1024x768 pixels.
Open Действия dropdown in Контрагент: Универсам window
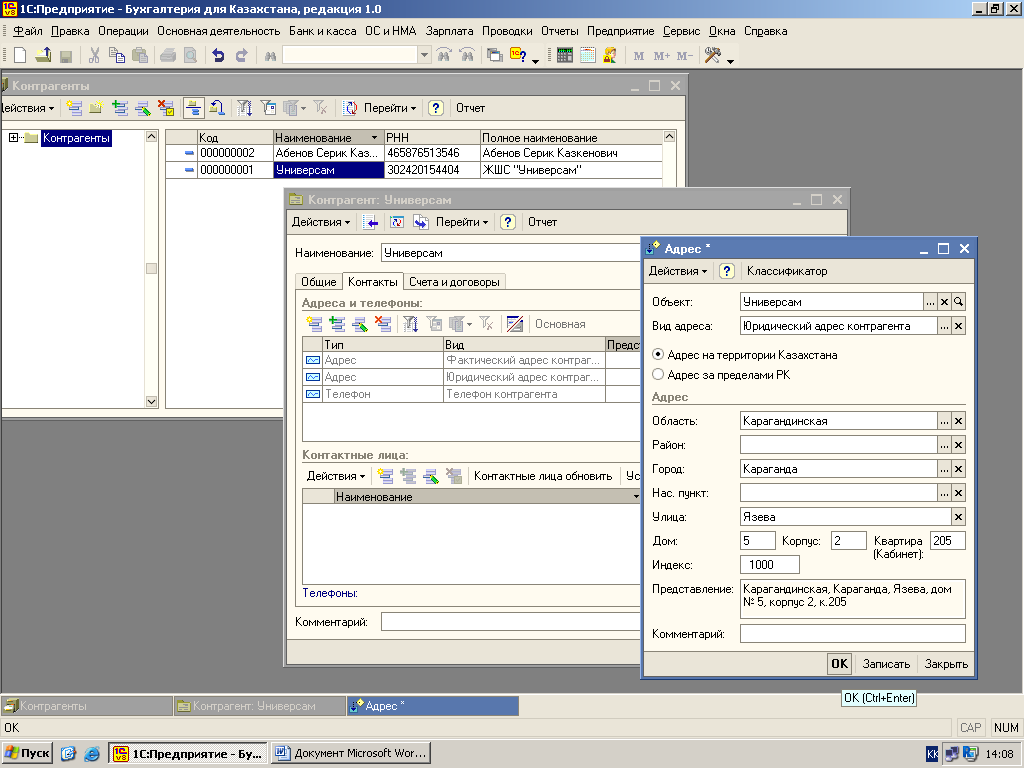pyautogui.click(x=321, y=222)
